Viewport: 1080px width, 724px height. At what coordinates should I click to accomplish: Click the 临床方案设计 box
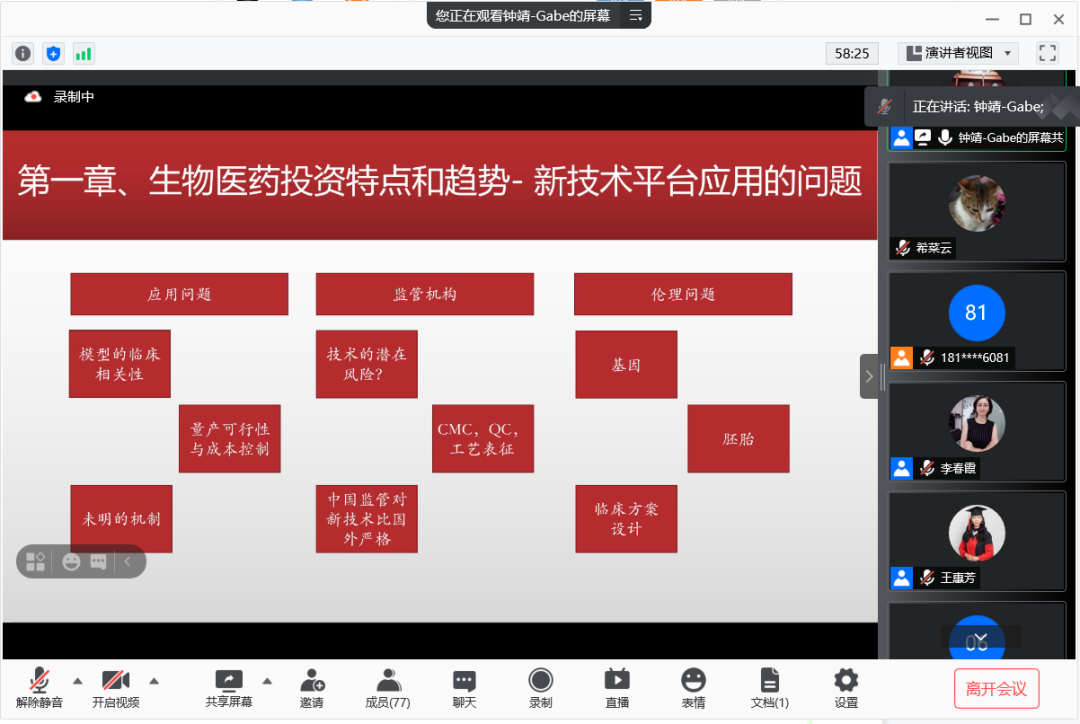tap(626, 519)
